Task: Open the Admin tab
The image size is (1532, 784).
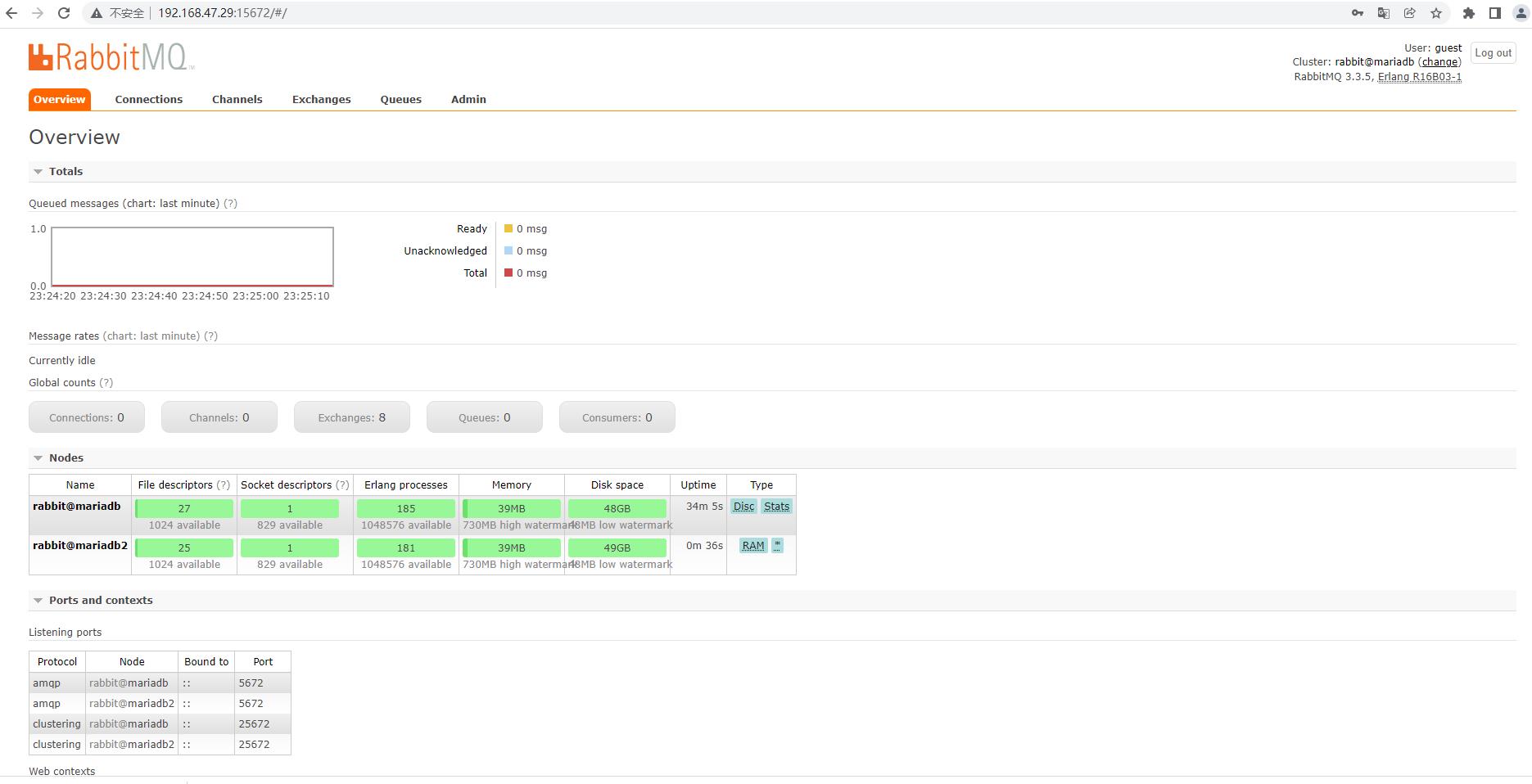Action: click(468, 99)
